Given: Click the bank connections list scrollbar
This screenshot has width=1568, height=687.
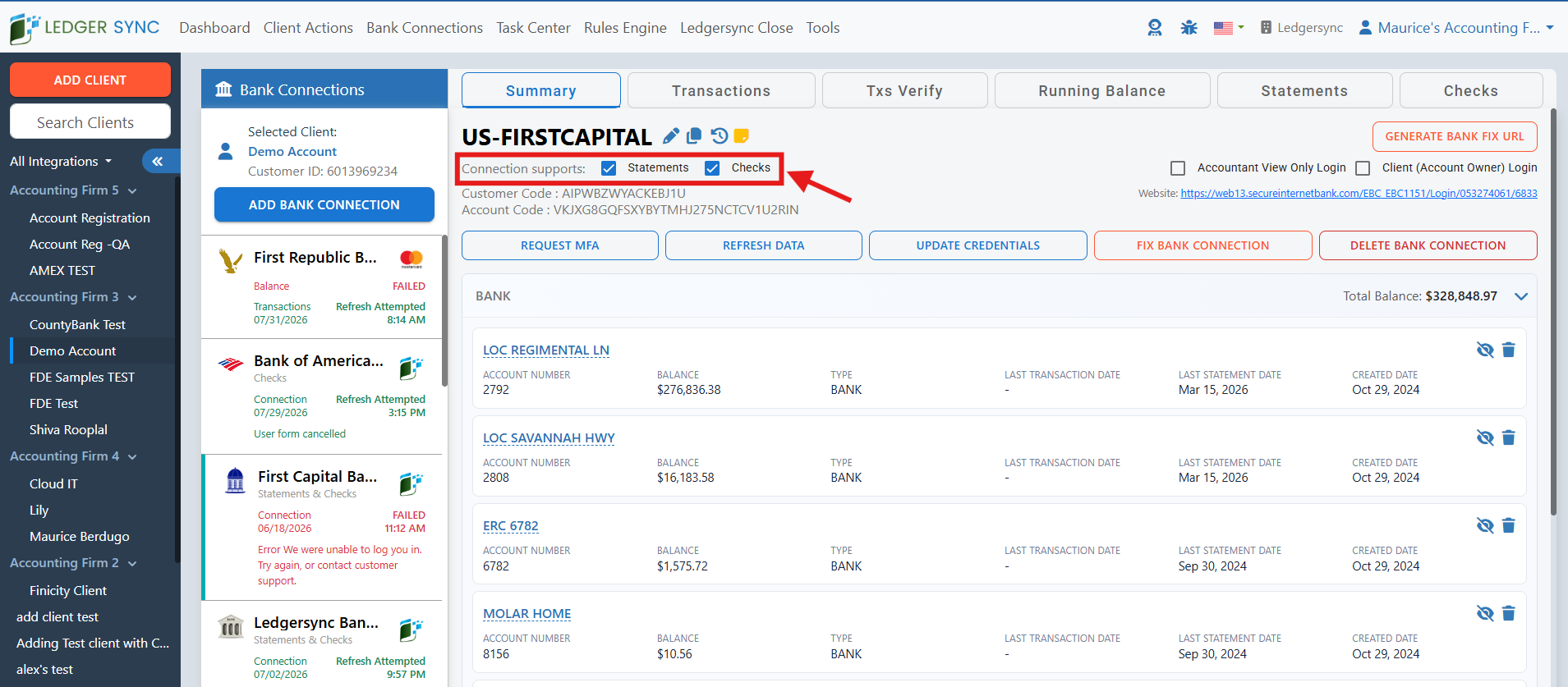Looking at the screenshot, I should coord(444,310).
